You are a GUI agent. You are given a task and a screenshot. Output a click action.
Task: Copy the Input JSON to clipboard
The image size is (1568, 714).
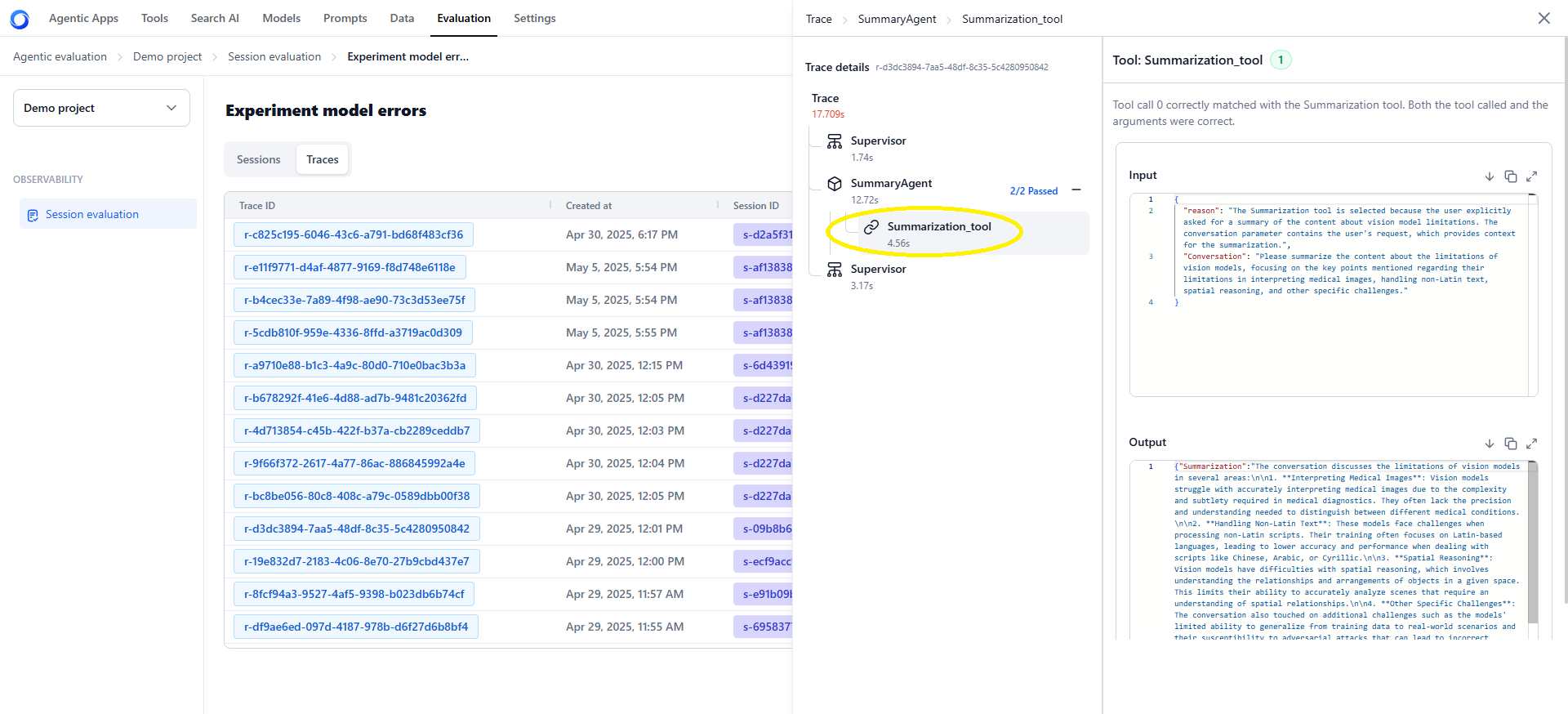1510,176
